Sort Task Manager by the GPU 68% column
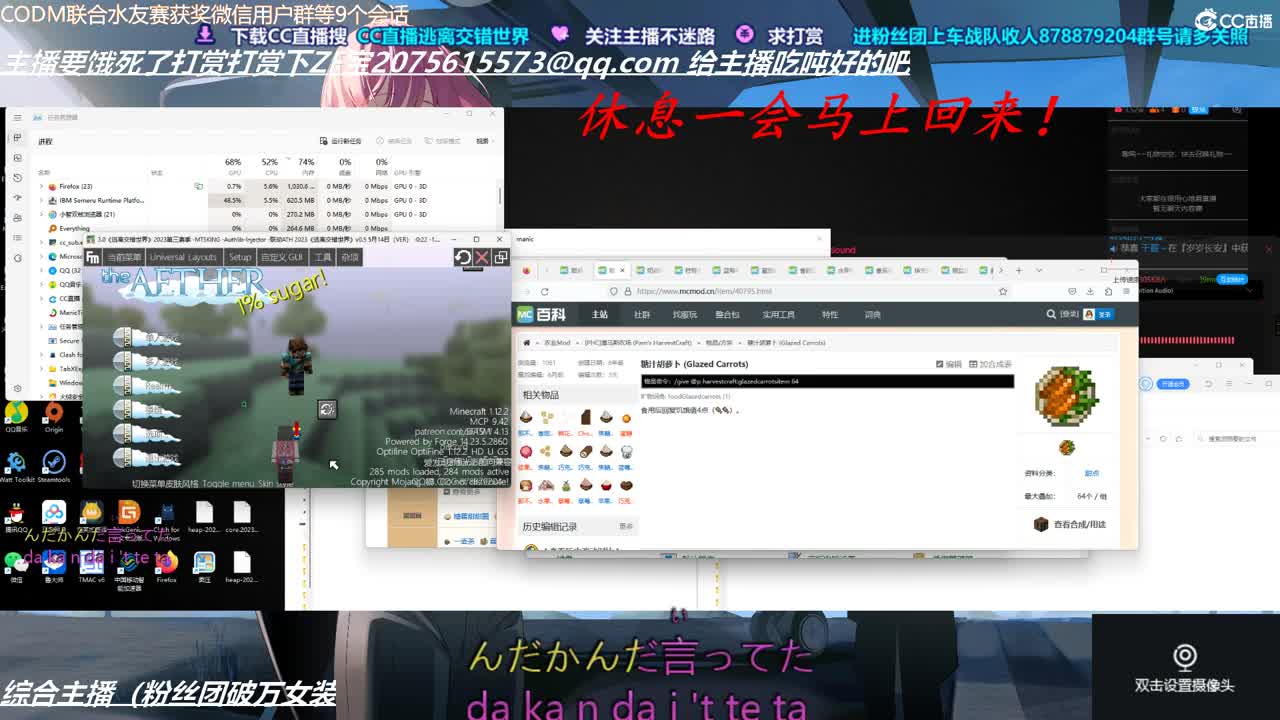Viewport: 1280px width, 720px height. (x=233, y=166)
